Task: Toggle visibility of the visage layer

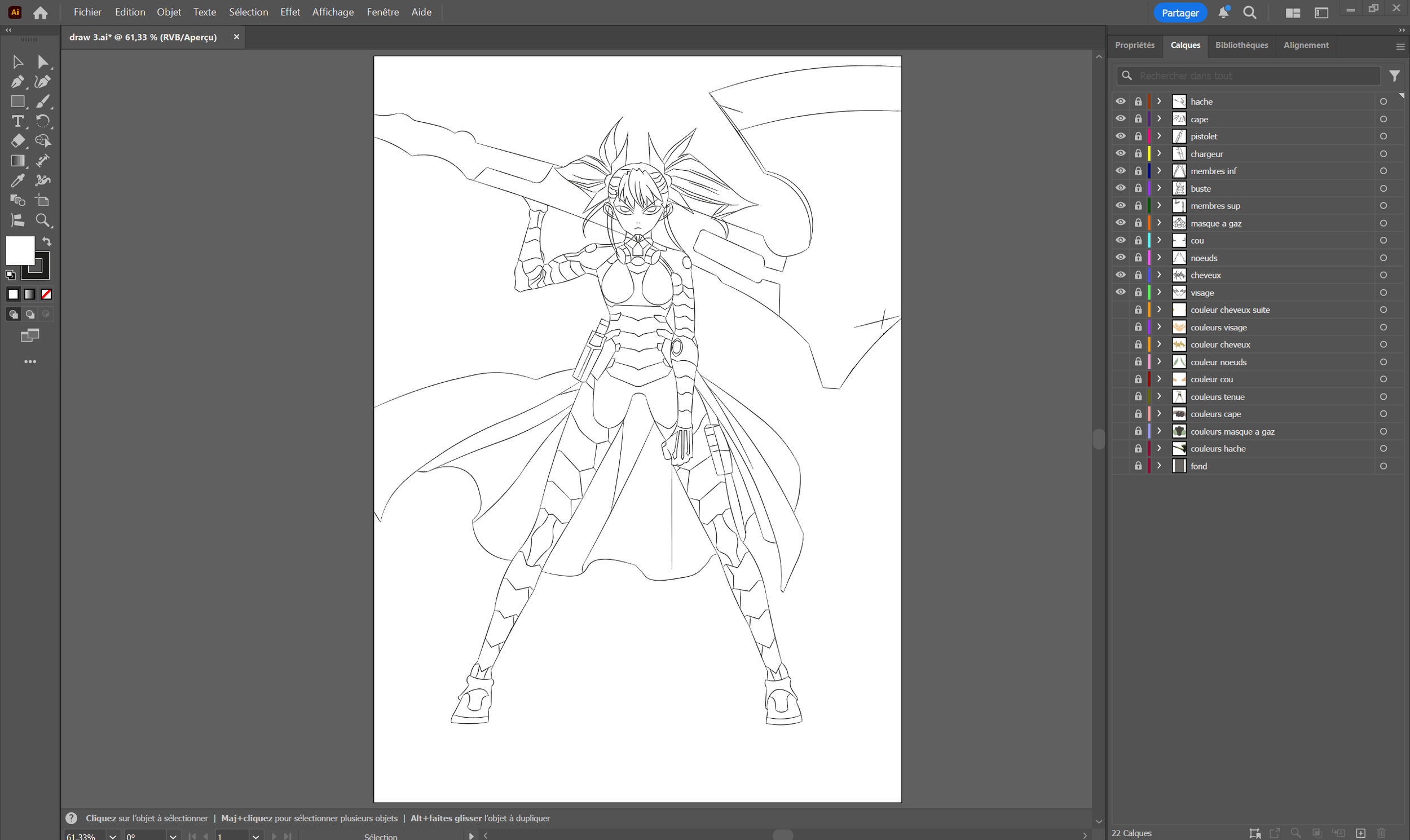Action: [x=1121, y=292]
